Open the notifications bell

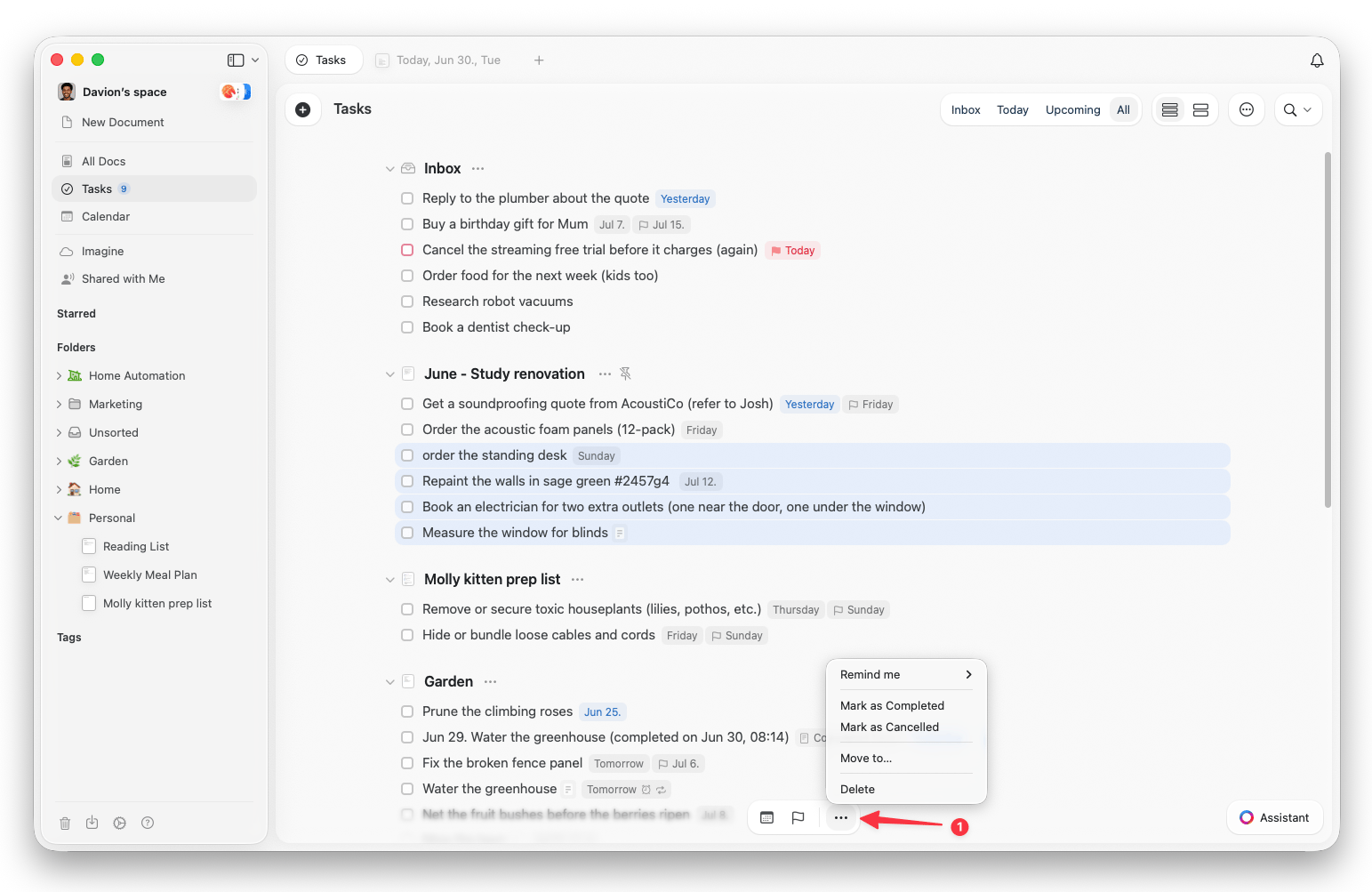tap(1317, 60)
